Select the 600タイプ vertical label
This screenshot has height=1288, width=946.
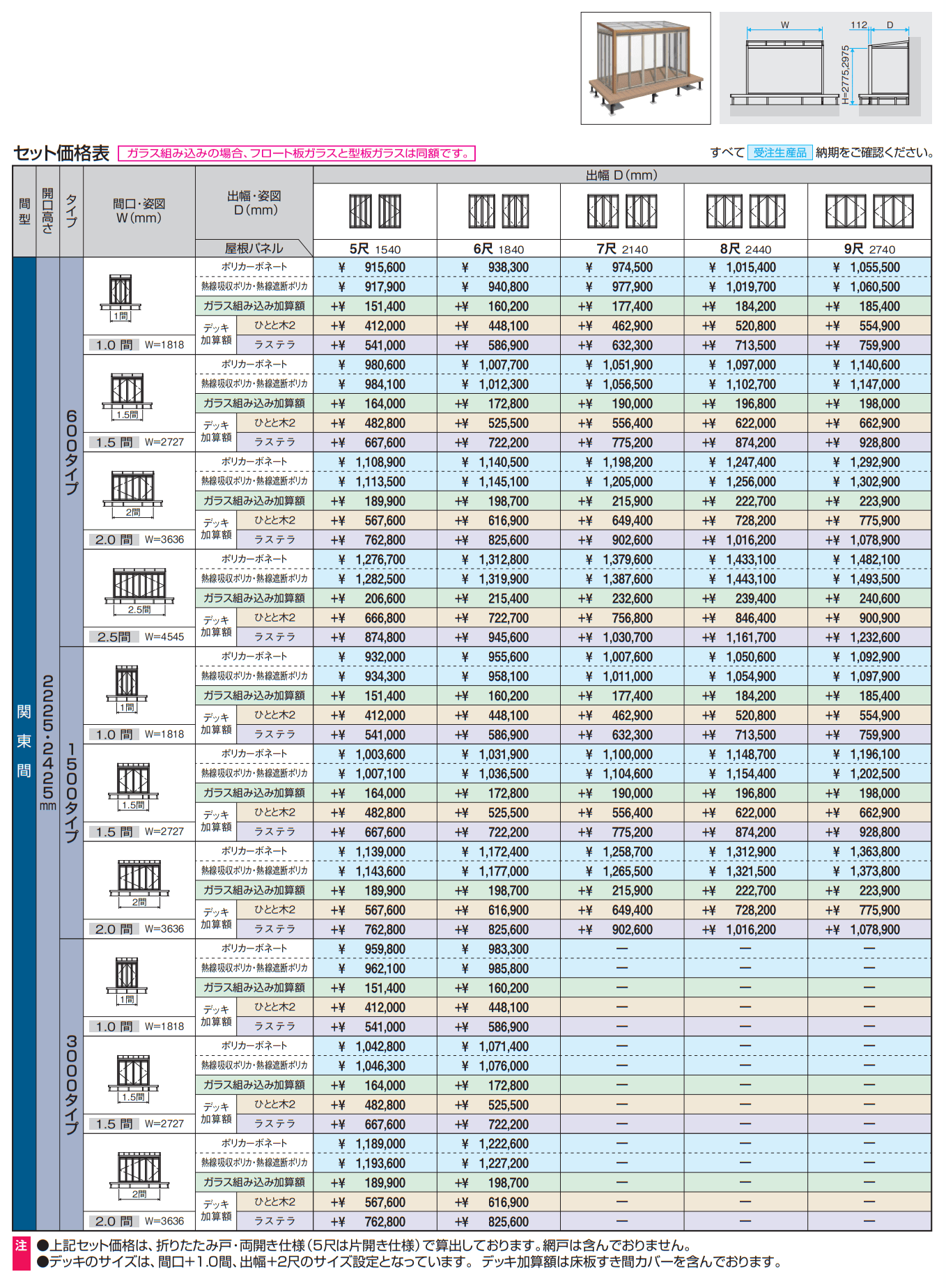pyautogui.click(x=72, y=452)
